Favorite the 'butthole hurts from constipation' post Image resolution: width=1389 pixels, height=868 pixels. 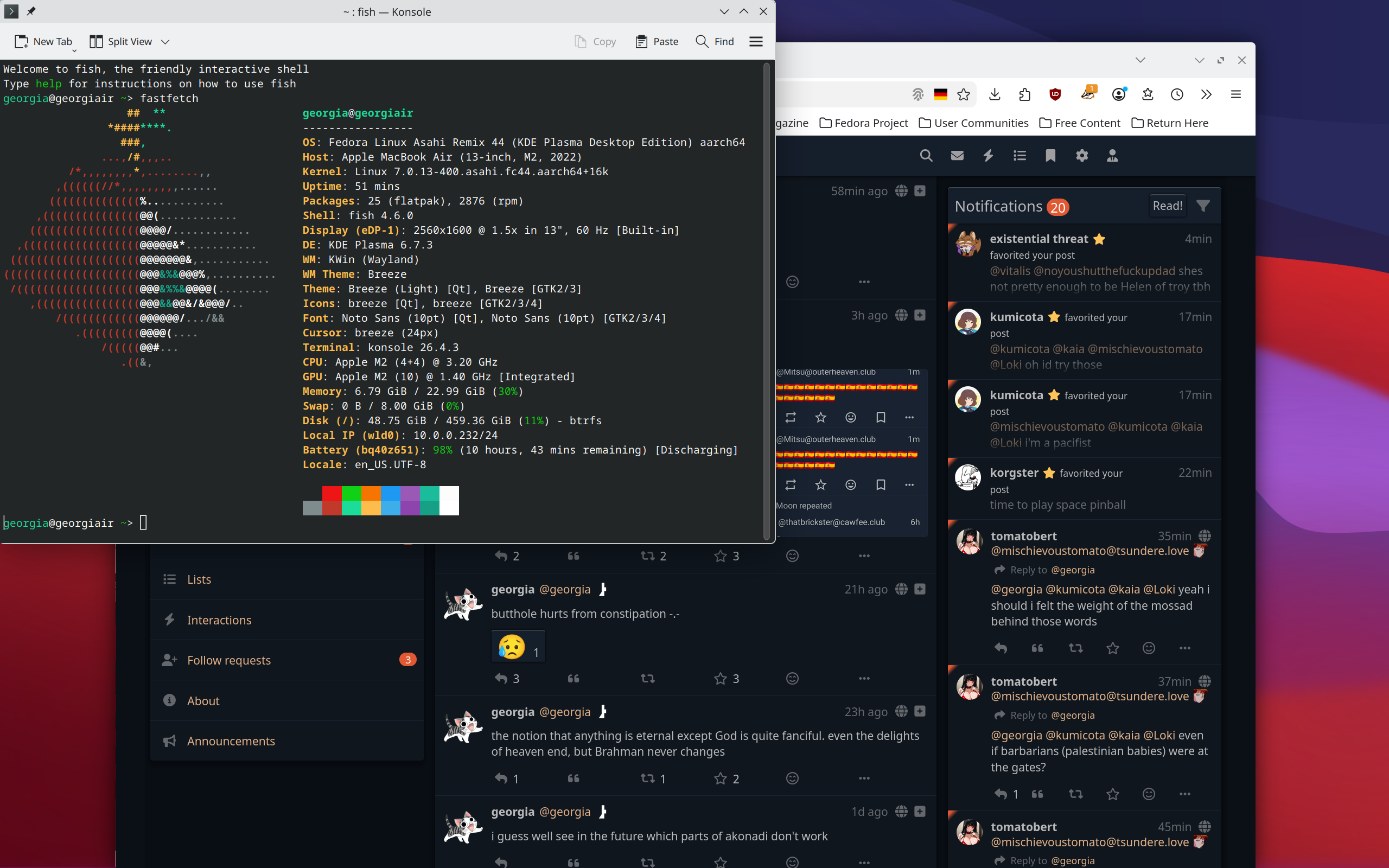click(x=721, y=679)
